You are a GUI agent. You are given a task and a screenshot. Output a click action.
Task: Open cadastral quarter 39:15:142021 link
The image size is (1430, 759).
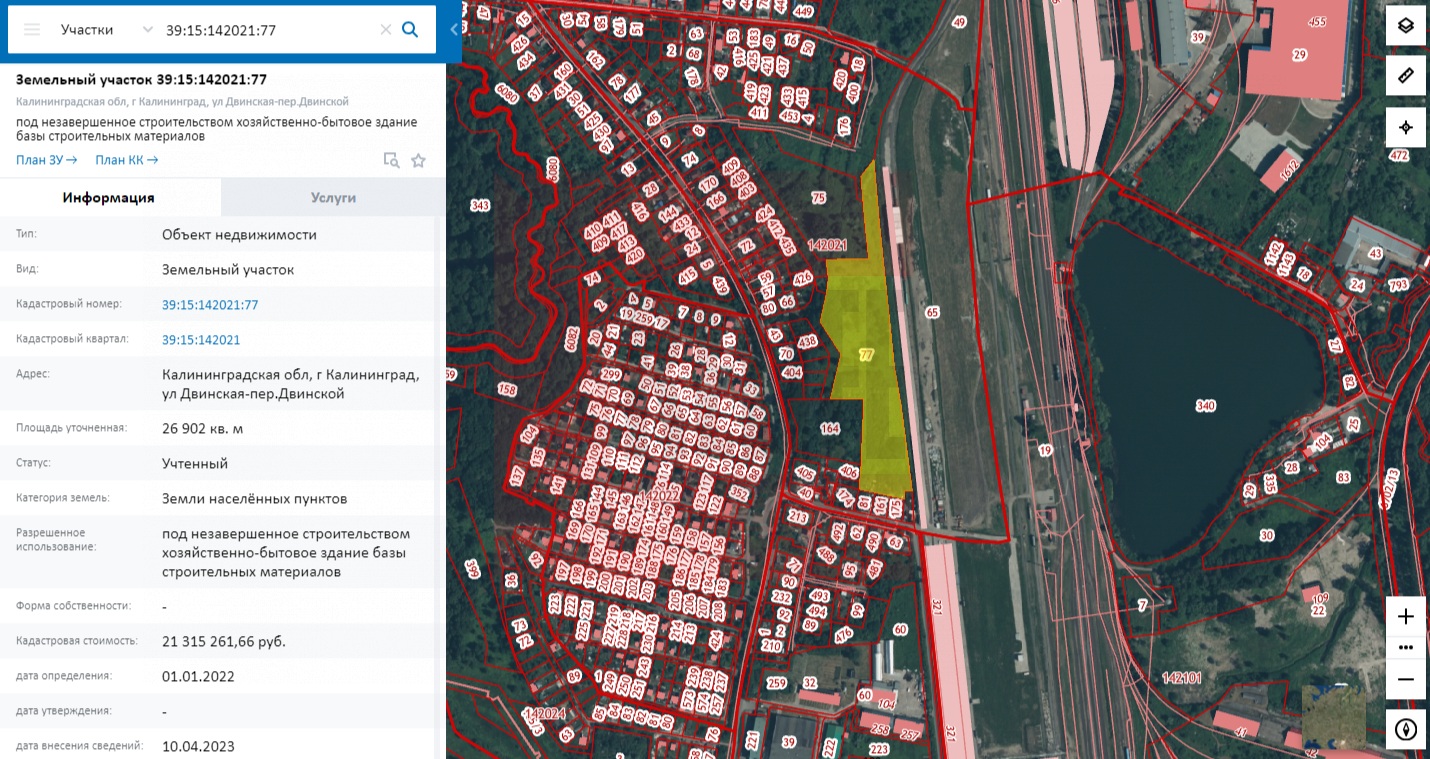click(201, 340)
